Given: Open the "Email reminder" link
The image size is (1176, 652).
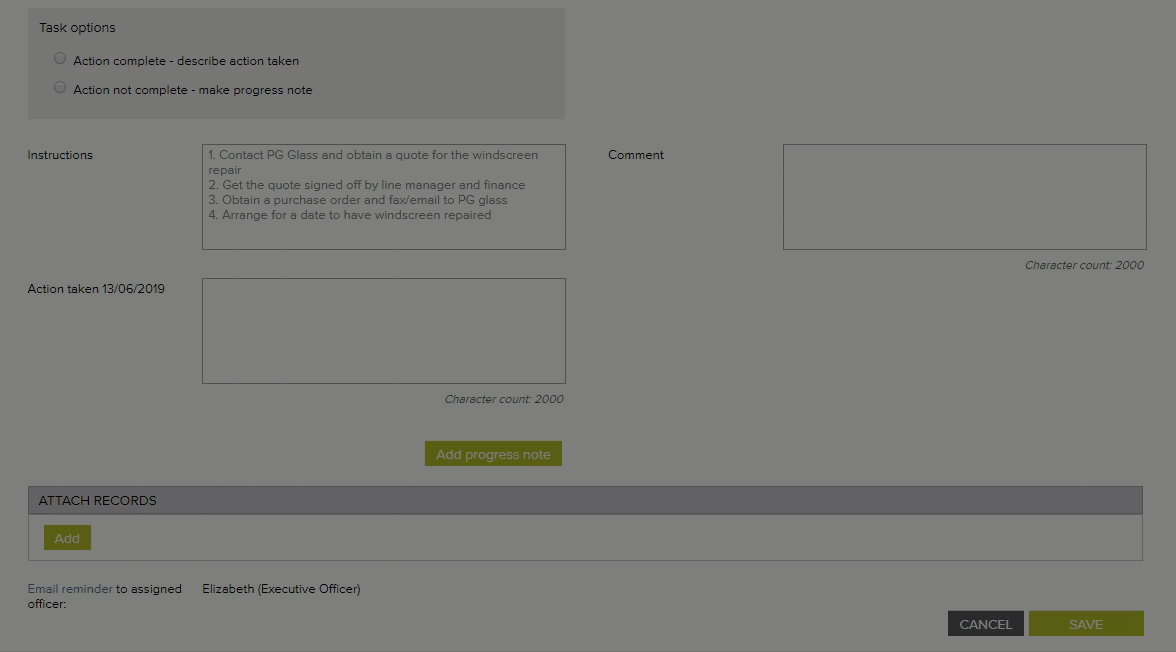Looking at the screenshot, I should pyautogui.click(x=70, y=589).
